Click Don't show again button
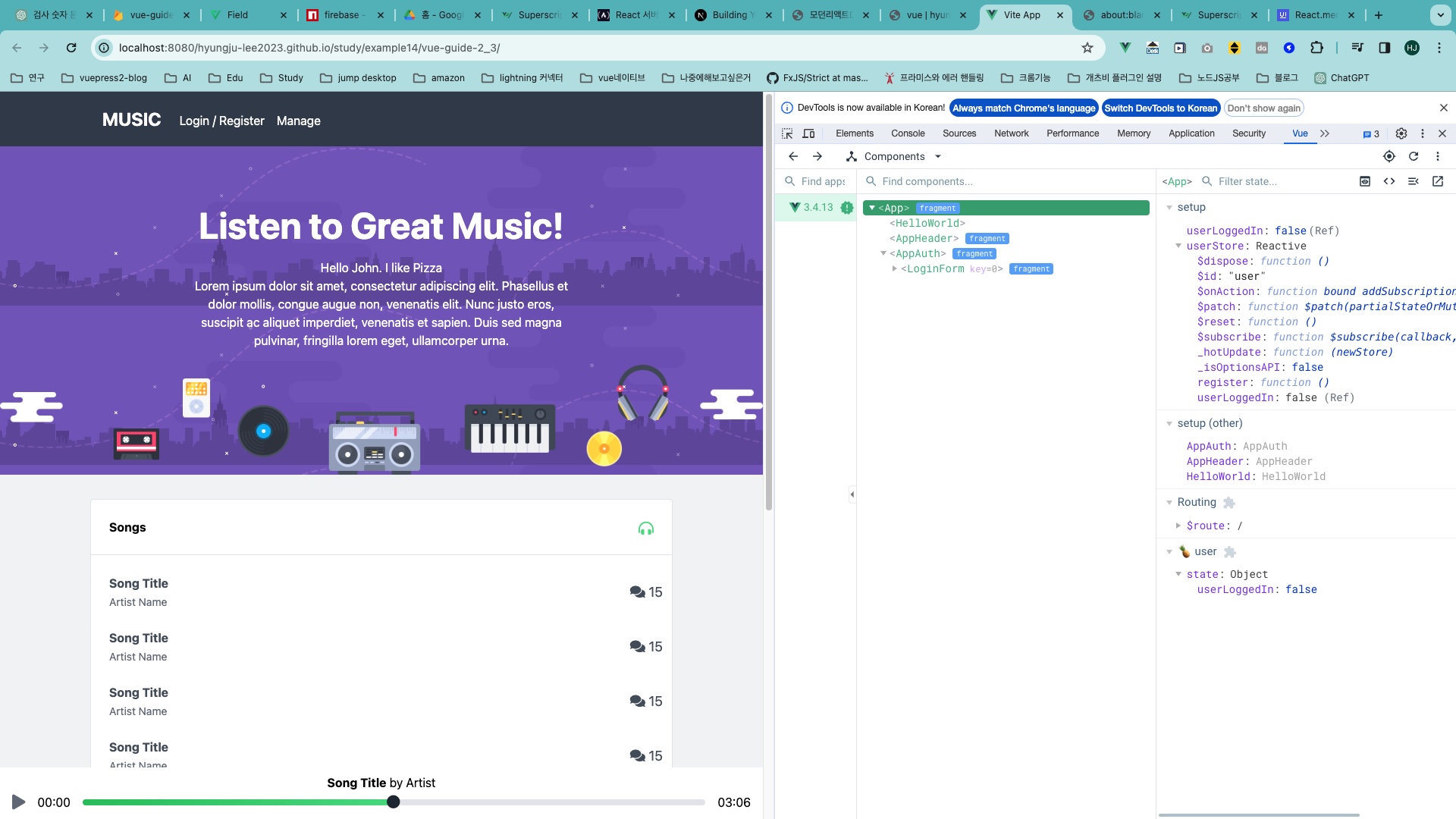Screen dimensions: 1456x819 coord(1263,108)
